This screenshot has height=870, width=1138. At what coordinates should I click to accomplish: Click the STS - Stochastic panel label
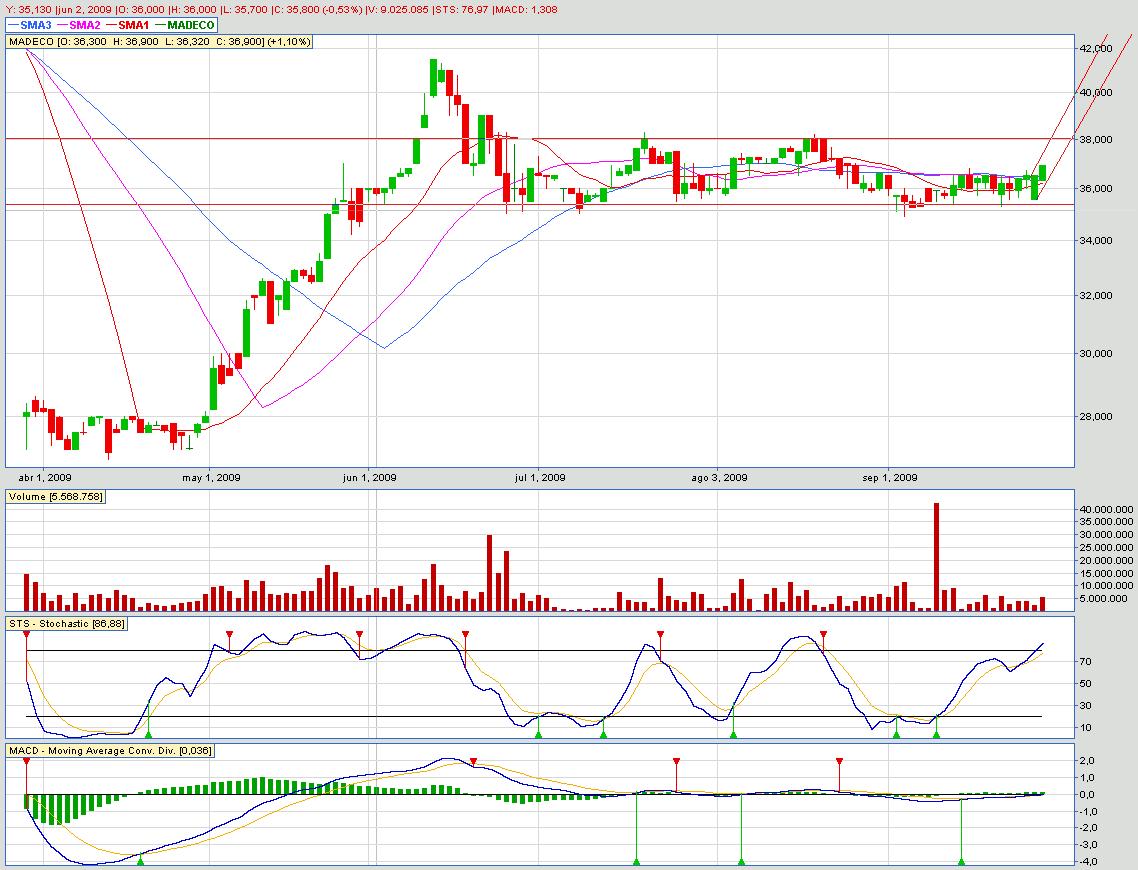click(x=67, y=624)
